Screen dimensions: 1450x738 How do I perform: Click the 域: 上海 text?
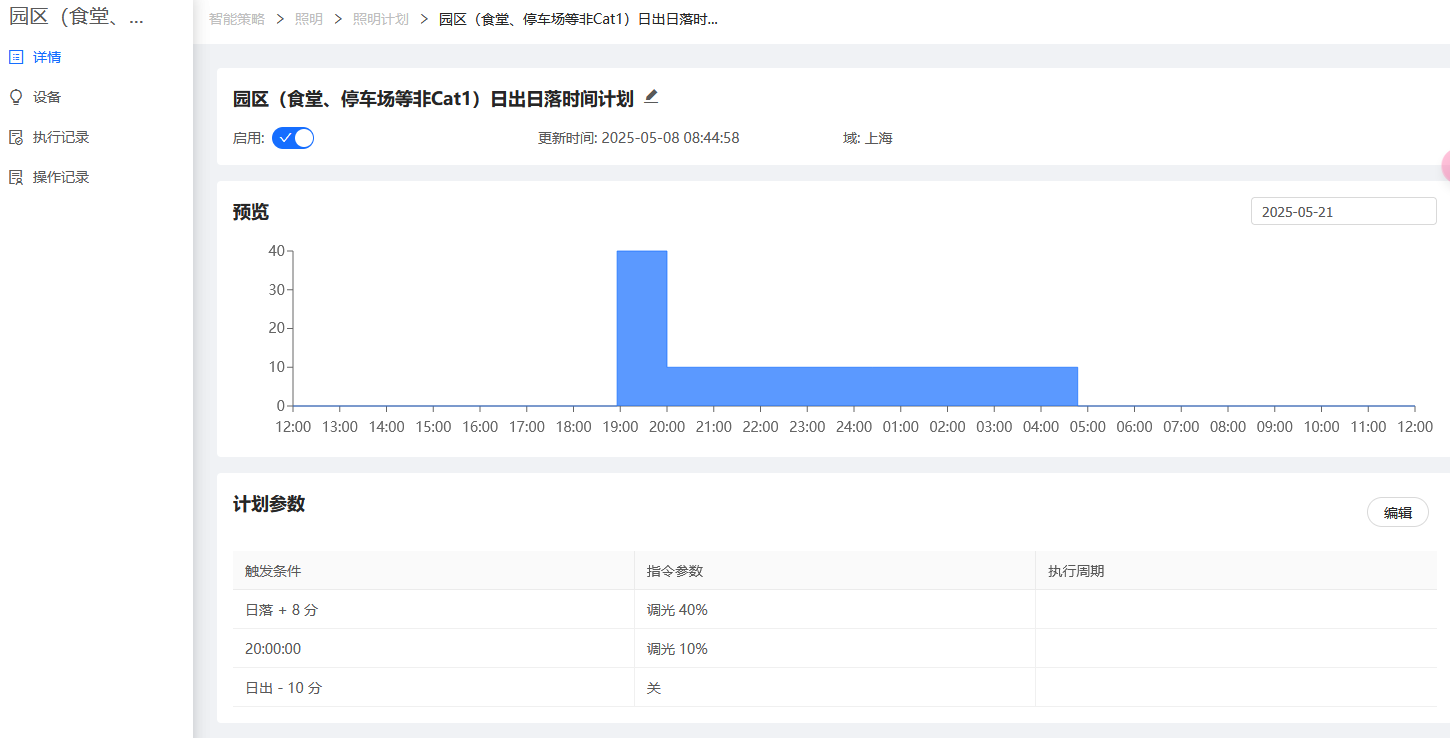[x=867, y=138]
